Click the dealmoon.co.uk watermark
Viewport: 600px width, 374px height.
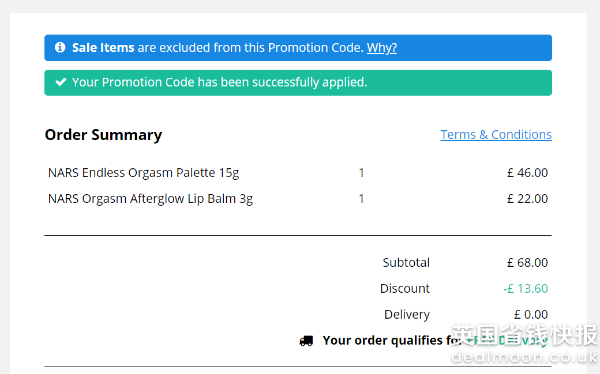pos(524,357)
